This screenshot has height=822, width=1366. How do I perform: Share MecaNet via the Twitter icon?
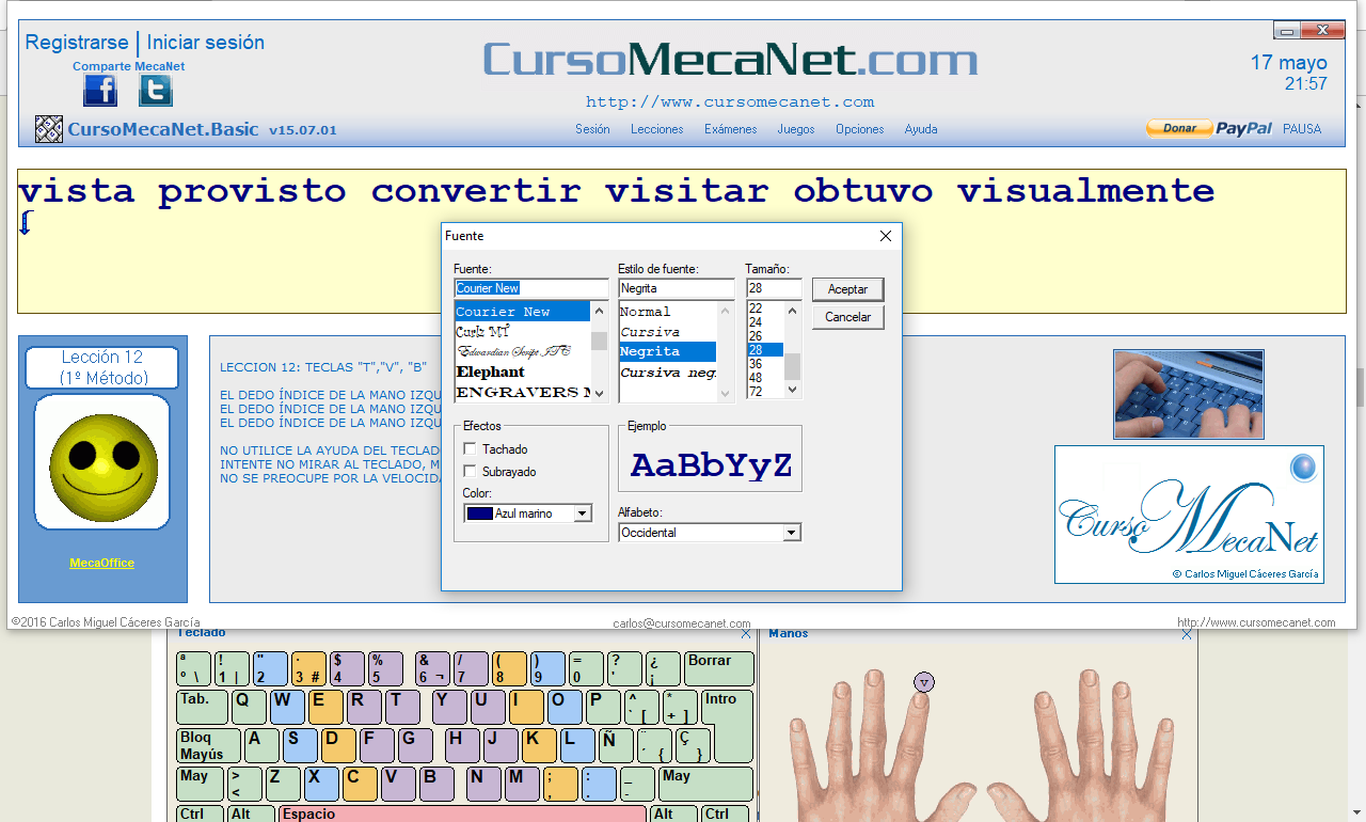155,91
